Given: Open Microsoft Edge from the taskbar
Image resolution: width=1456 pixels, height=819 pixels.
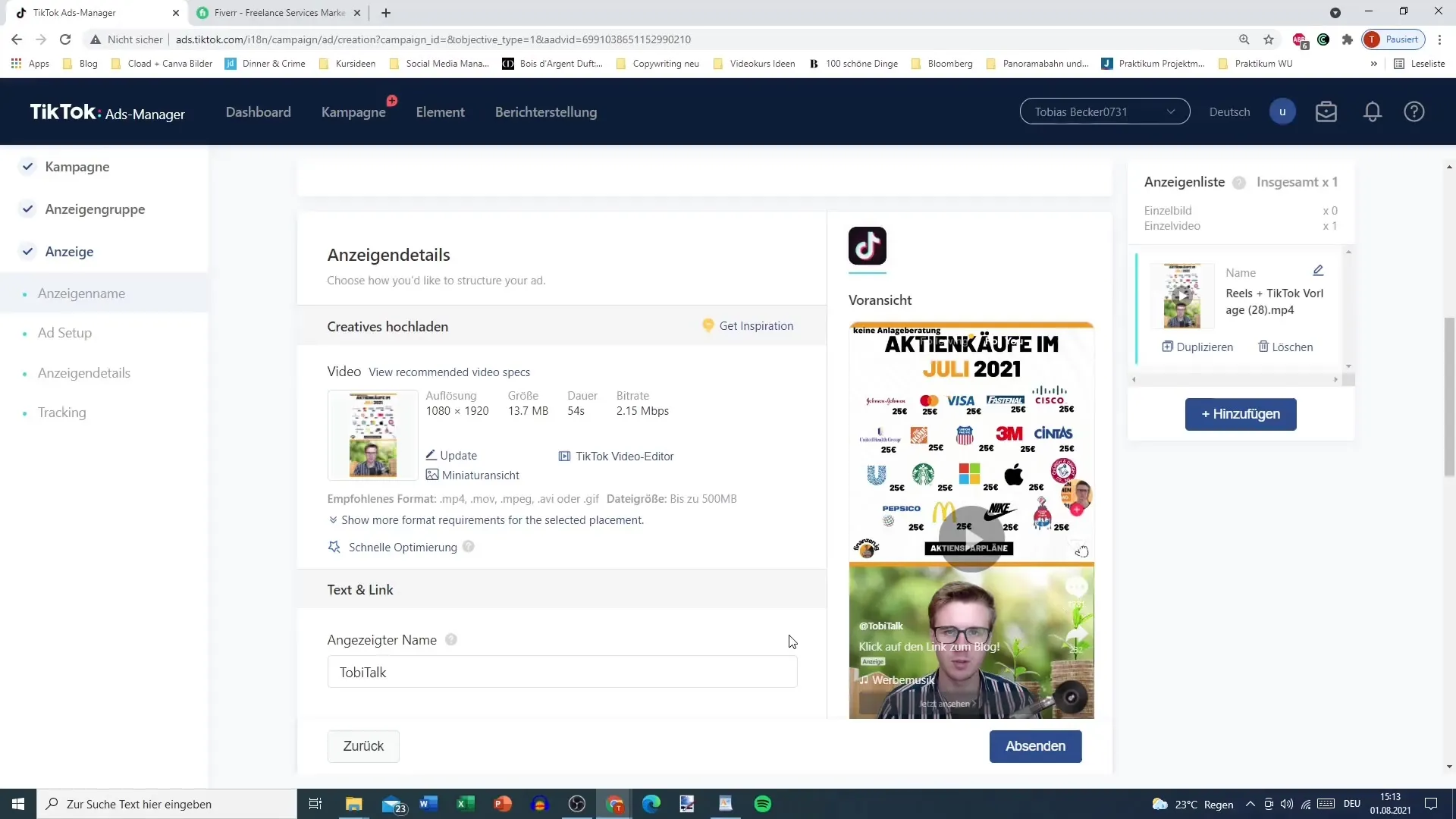Looking at the screenshot, I should 651,804.
